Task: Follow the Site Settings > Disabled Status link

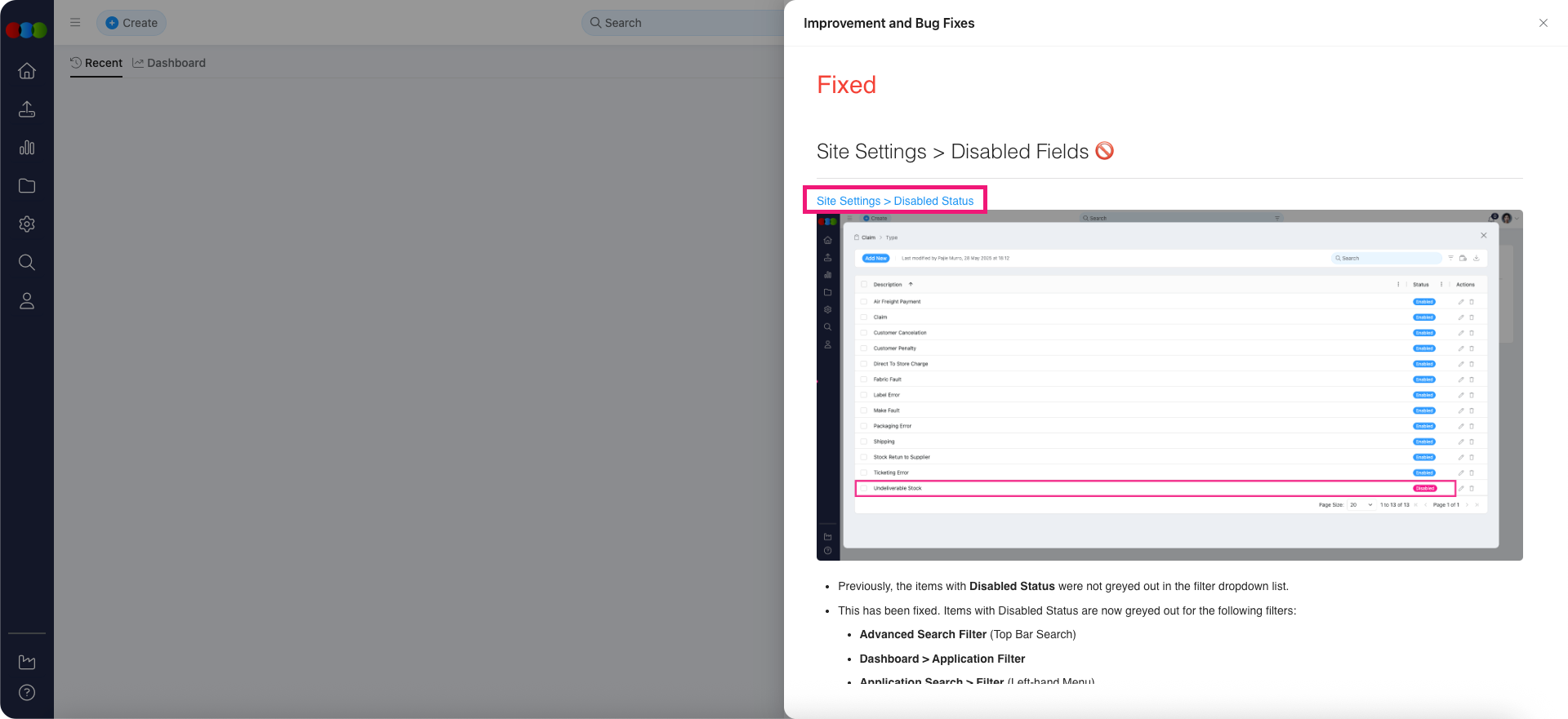Action: [x=895, y=201]
